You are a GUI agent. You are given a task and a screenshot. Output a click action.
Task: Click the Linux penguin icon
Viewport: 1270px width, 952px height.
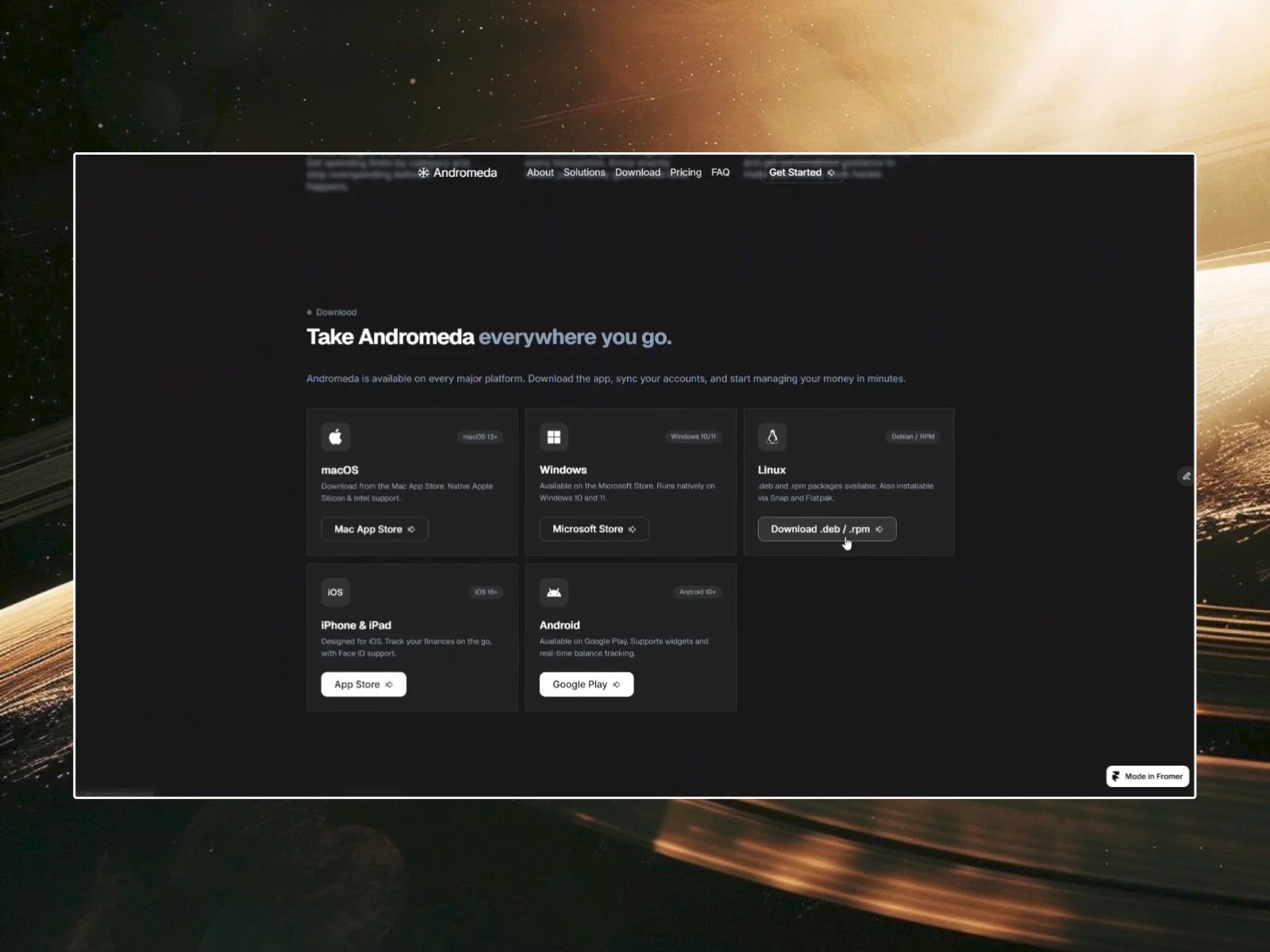coord(772,436)
